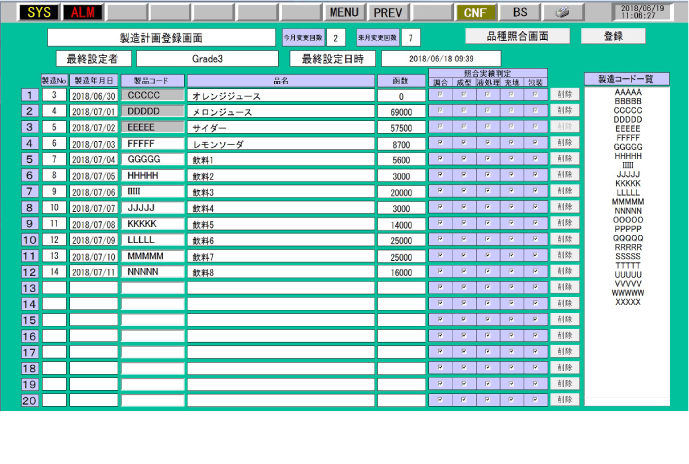
Task: Click the printer icon in the top bar
Action: pyautogui.click(x=563, y=12)
